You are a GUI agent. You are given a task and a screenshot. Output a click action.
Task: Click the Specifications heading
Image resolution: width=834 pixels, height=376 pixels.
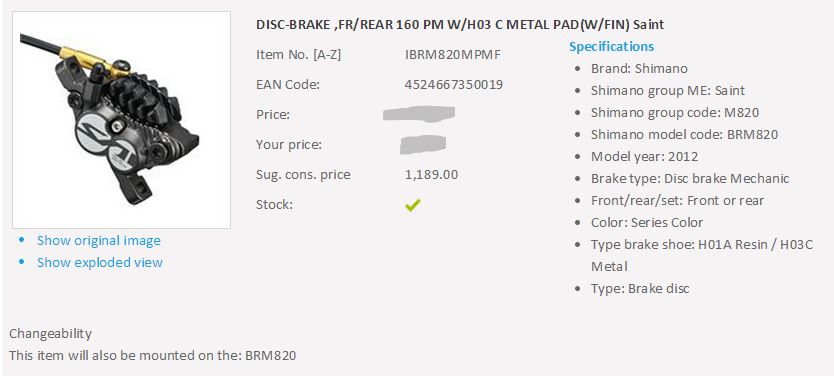(611, 46)
